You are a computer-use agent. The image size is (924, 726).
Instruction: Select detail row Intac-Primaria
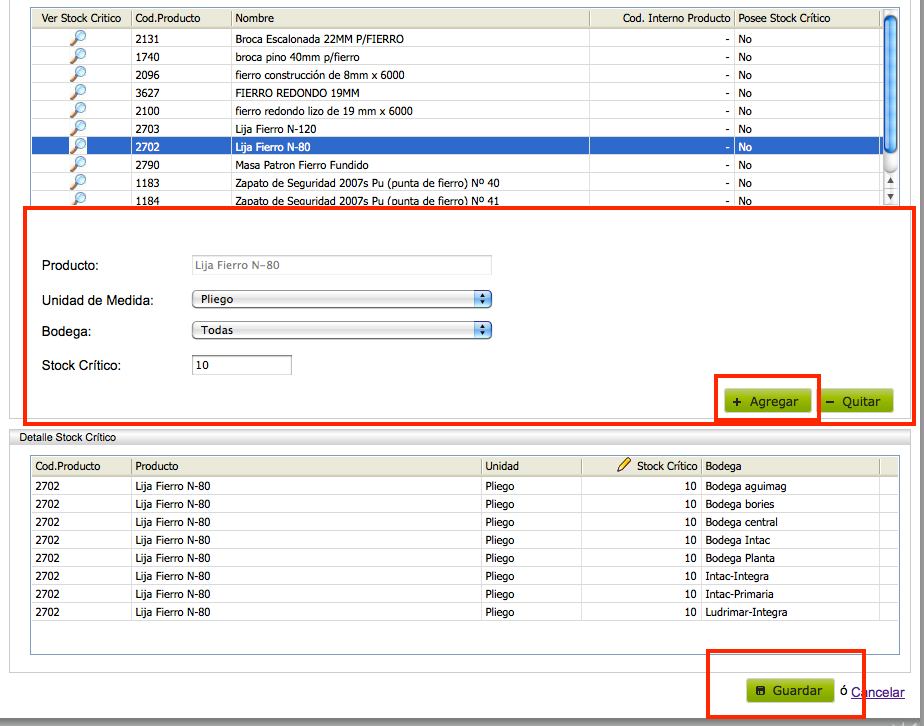pos(464,594)
